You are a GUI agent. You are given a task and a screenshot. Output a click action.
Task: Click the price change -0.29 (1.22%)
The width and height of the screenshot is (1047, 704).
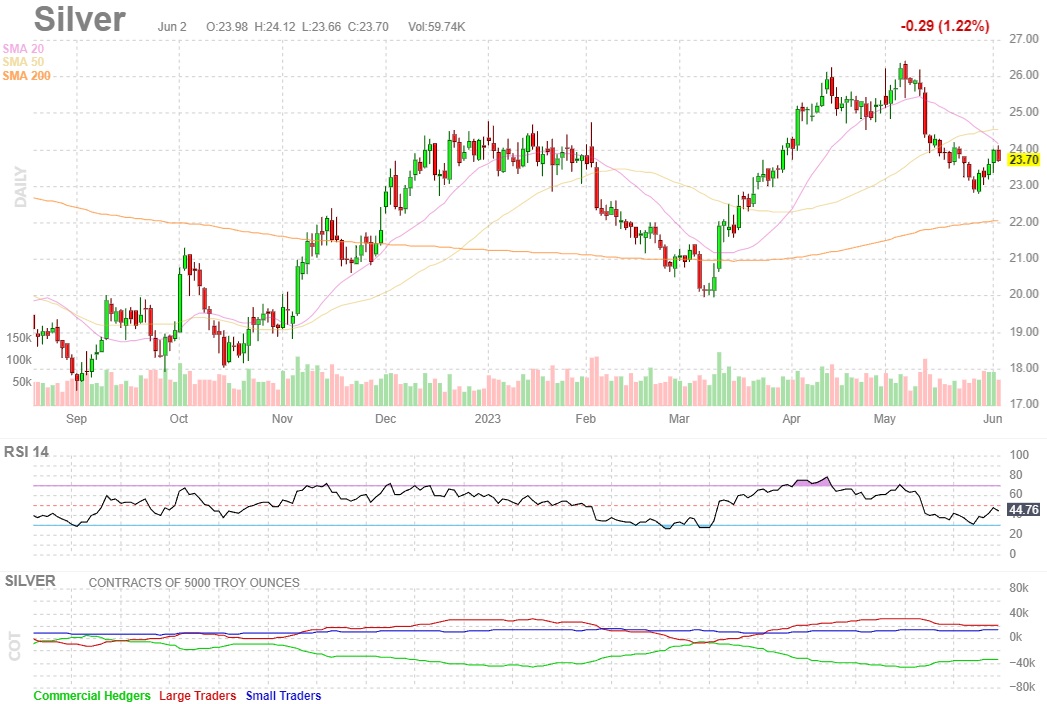(945, 26)
